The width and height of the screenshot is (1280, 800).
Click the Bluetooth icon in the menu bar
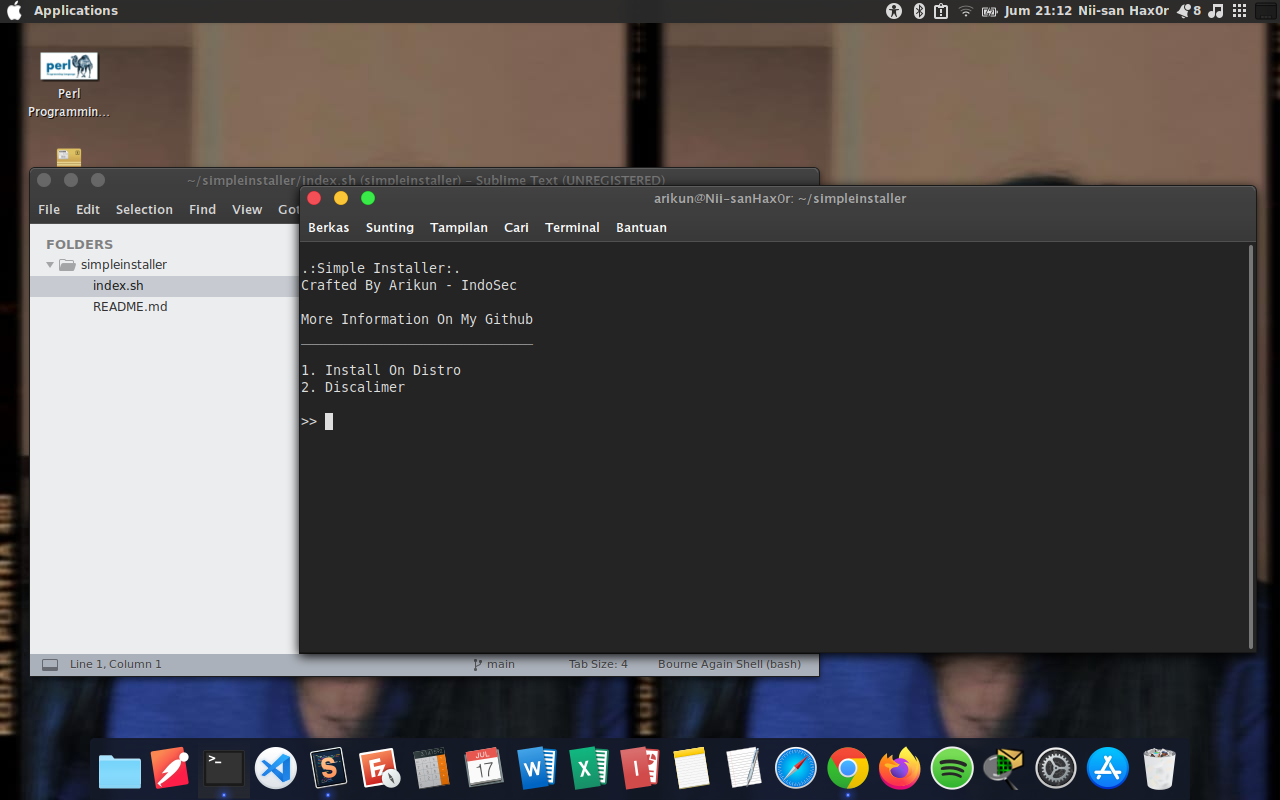pyautogui.click(x=918, y=11)
